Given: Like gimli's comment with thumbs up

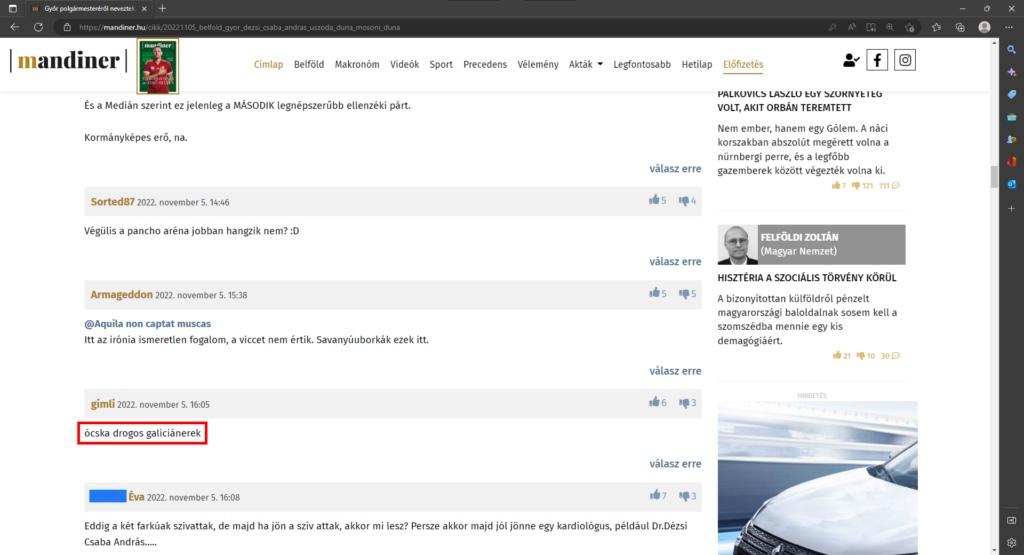Looking at the screenshot, I should pyautogui.click(x=655, y=403).
